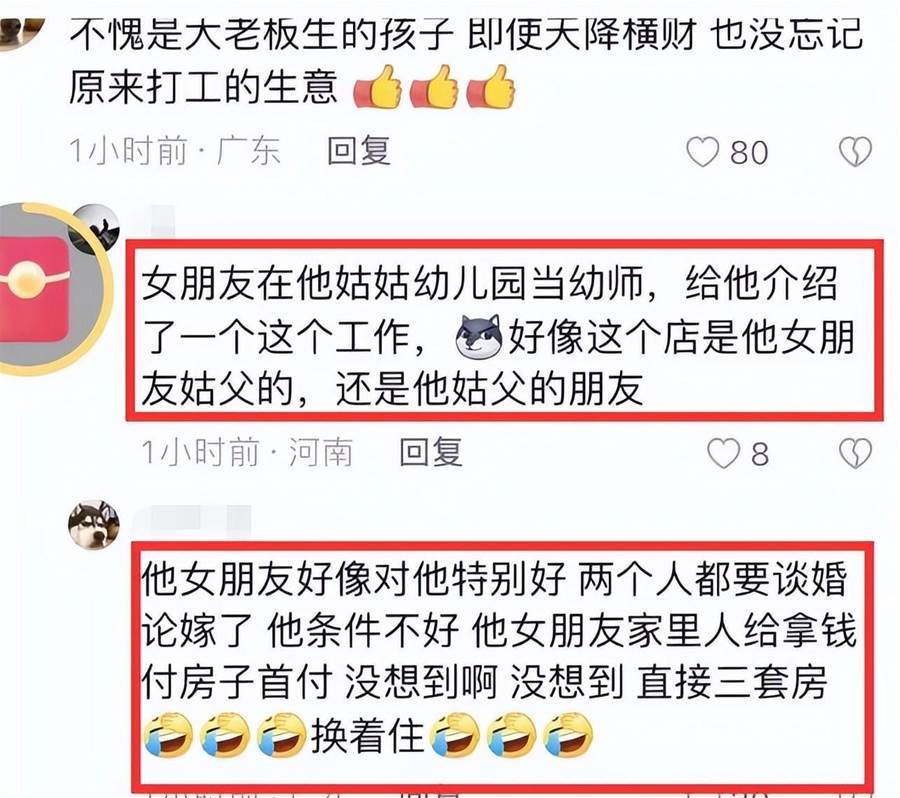Tap broken heart on the Henan comment
This screenshot has width=900, height=798.
855,454
